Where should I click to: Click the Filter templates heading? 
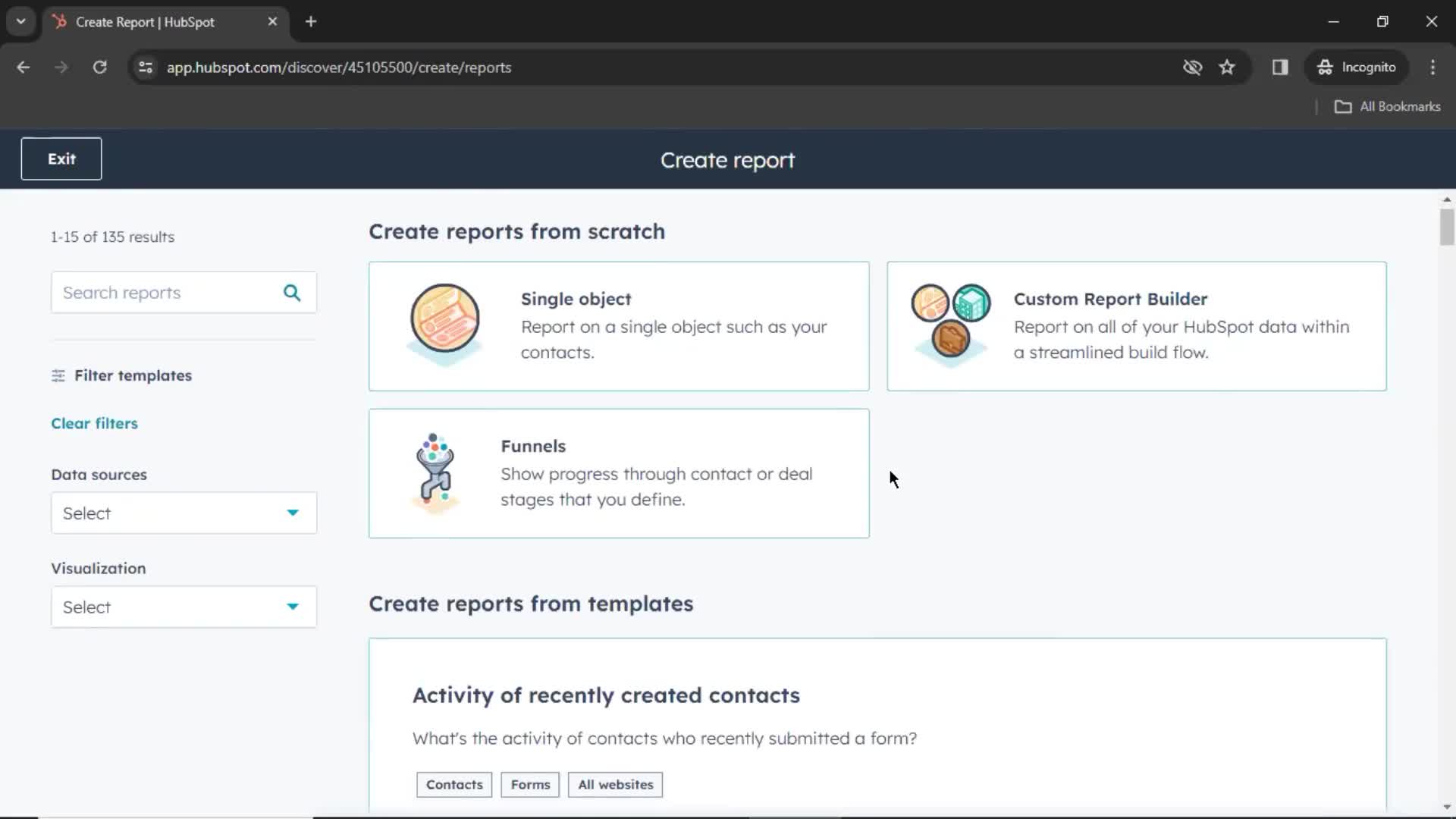(x=133, y=375)
